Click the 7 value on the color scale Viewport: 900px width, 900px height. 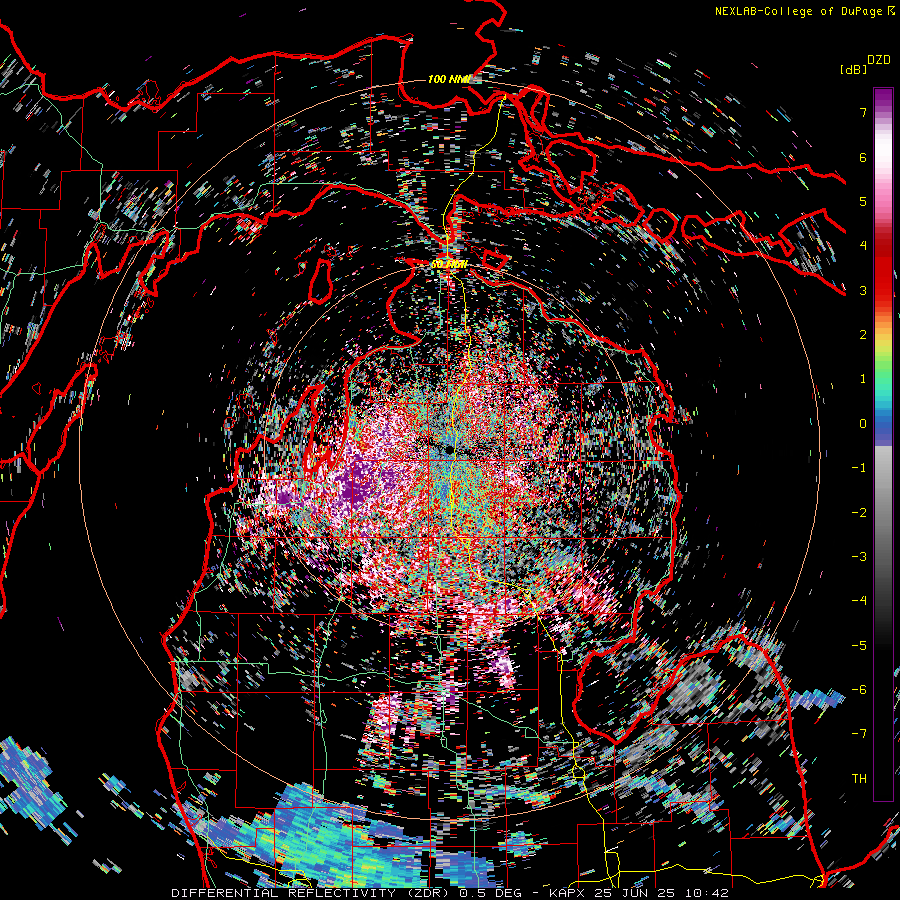tap(863, 112)
